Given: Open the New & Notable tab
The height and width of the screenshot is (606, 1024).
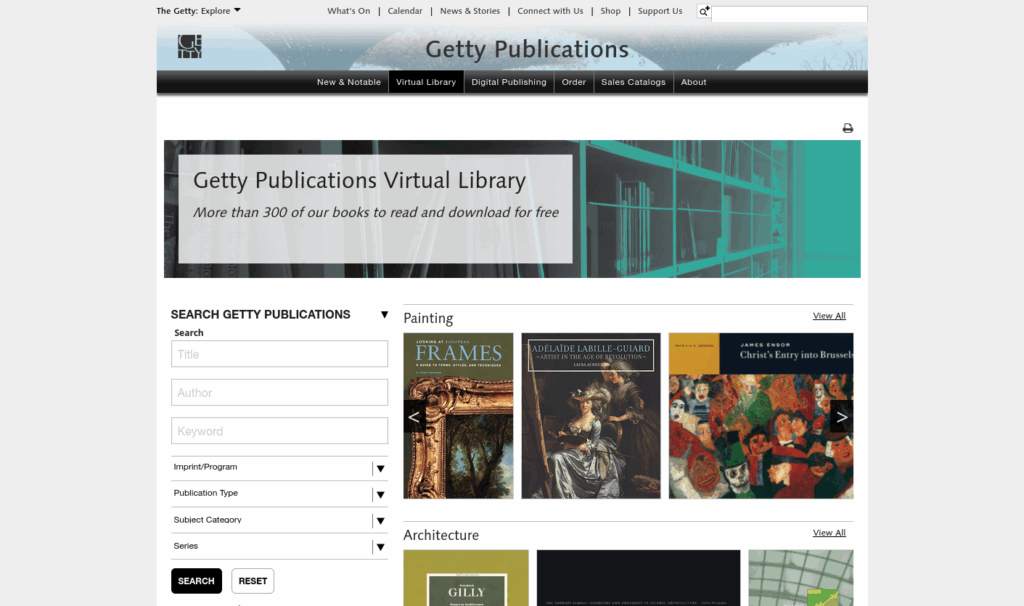Looking at the screenshot, I should click(349, 82).
